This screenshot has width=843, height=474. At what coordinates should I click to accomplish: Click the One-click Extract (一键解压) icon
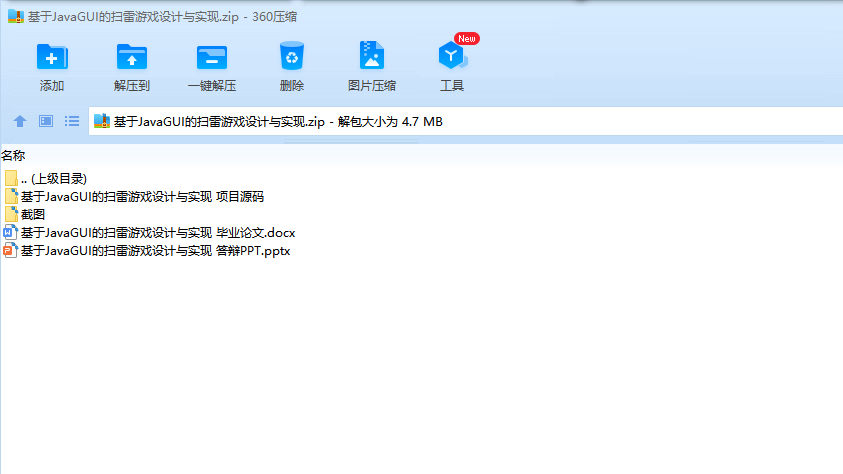pyautogui.click(x=212, y=57)
